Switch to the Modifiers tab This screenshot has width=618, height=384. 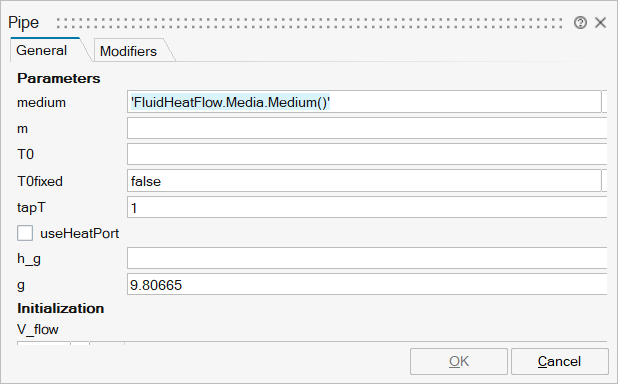pos(128,51)
